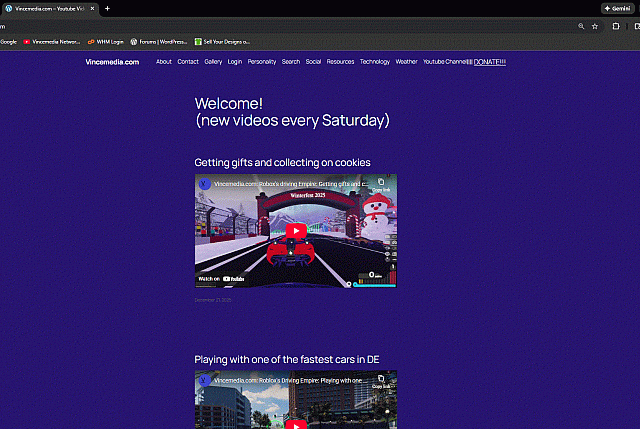640x429 pixels.
Task: Open WHM Login bookmark
Action: [105, 42]
